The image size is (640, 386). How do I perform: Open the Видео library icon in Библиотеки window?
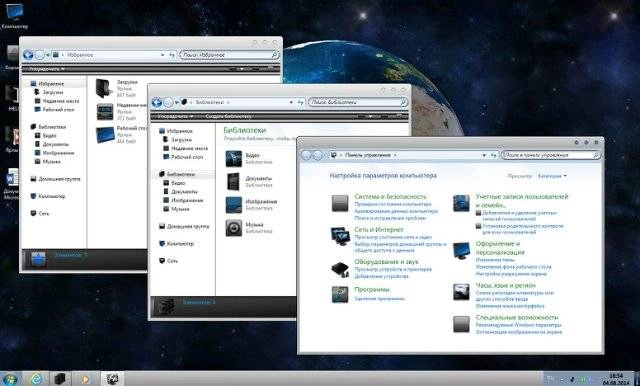click(x=233, y=159)
